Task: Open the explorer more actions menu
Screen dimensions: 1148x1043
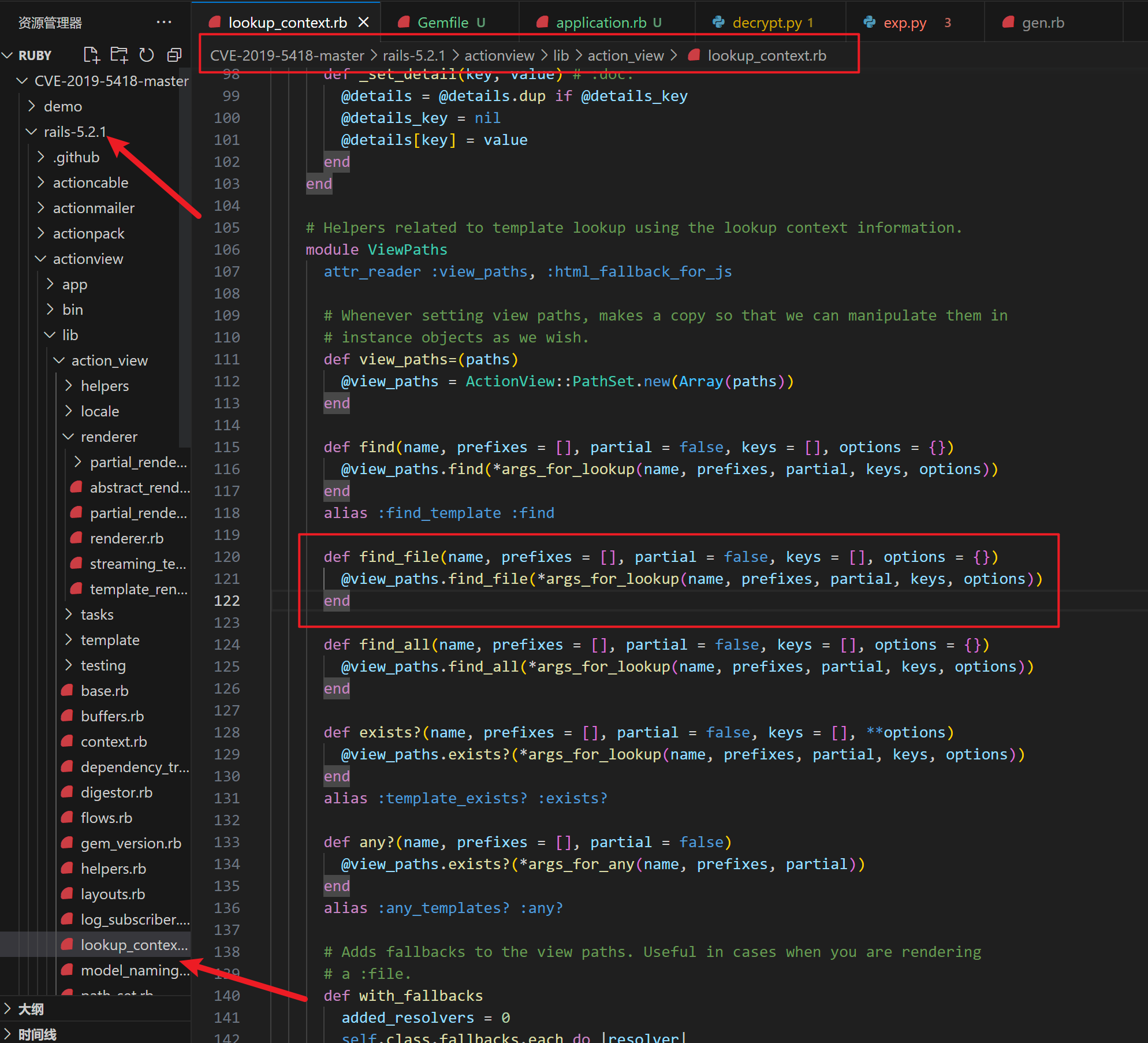Action: [164, 23]
